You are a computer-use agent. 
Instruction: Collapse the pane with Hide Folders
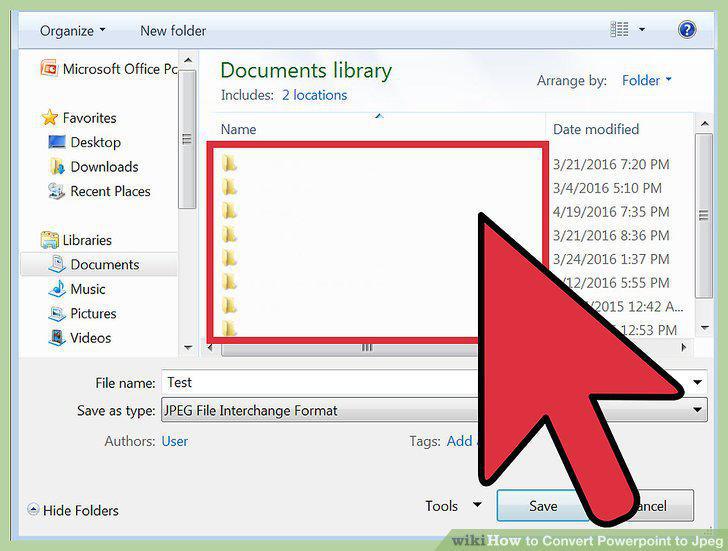click(x=73, y=510)
